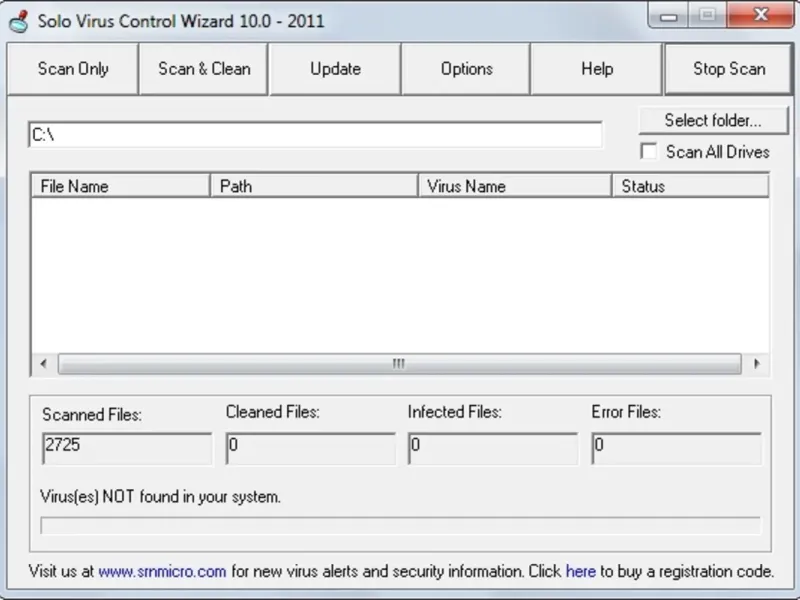Viewport: 800px width, 600px height.
Task: Click the Error Files count field
Action: point(677,448)
